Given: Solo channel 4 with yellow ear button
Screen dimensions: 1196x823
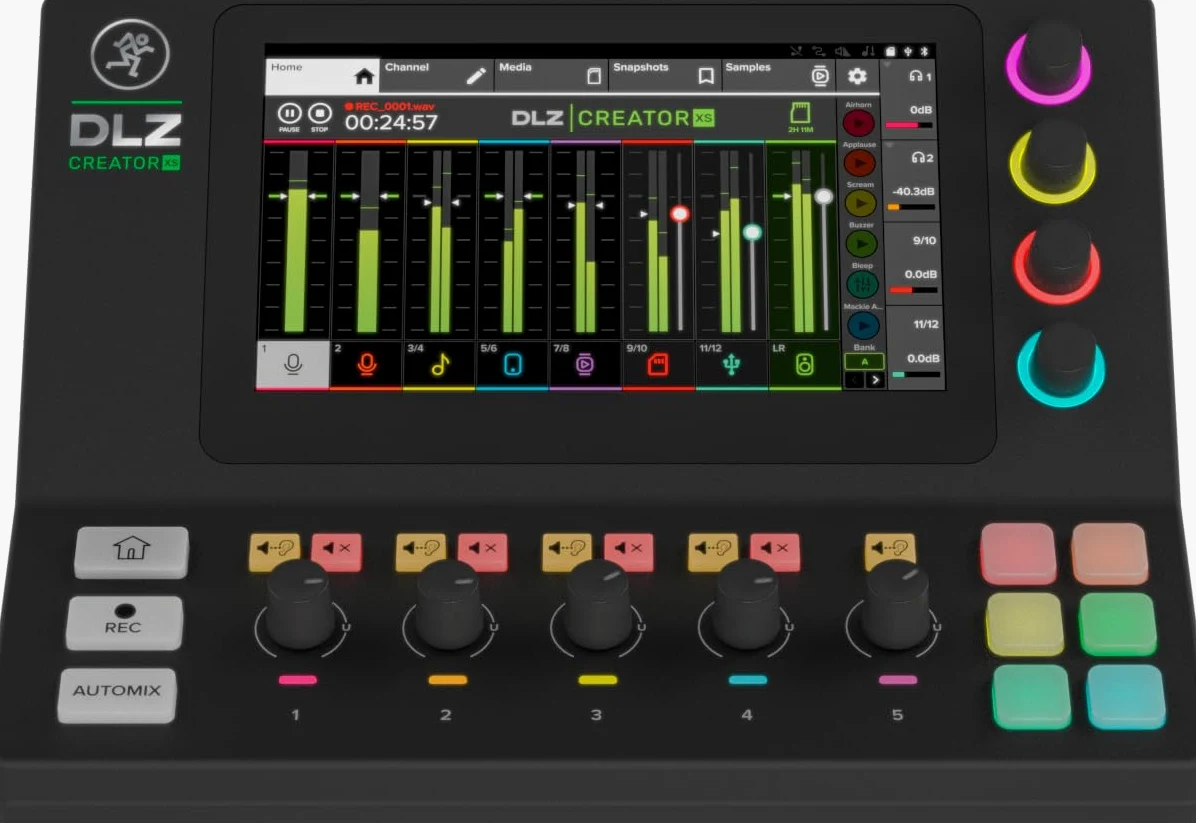Looking at the screenshot, I should coord(713,551).
